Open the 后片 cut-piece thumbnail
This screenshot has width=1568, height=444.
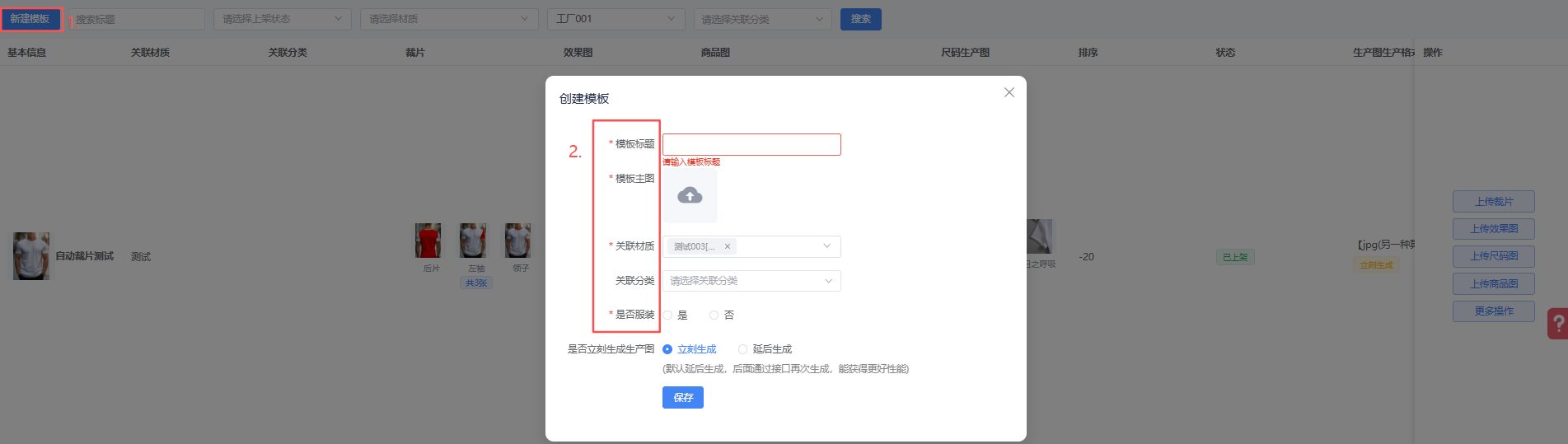click(x=428, y=241)
